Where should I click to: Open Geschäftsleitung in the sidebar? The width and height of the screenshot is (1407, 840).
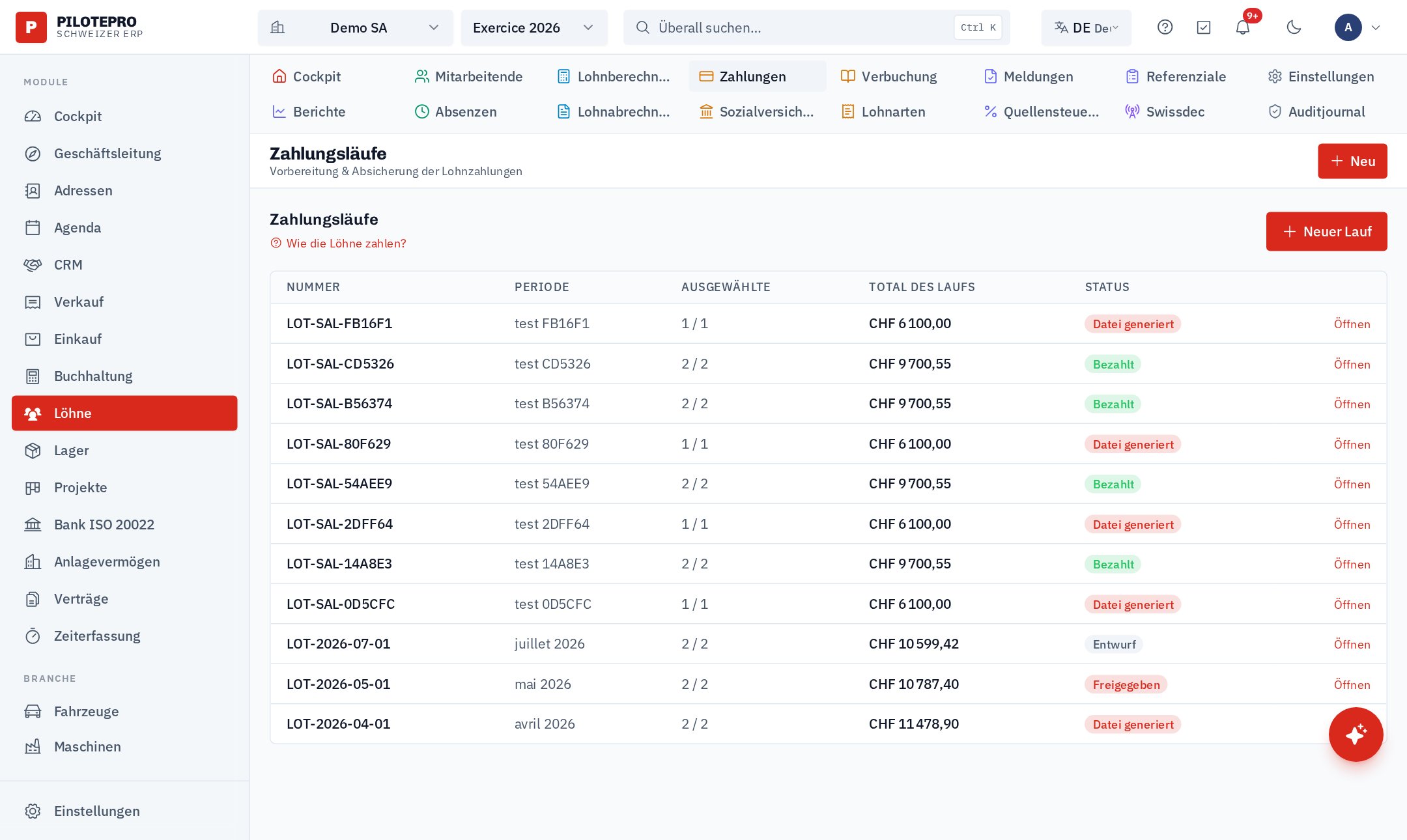(124, 153)
